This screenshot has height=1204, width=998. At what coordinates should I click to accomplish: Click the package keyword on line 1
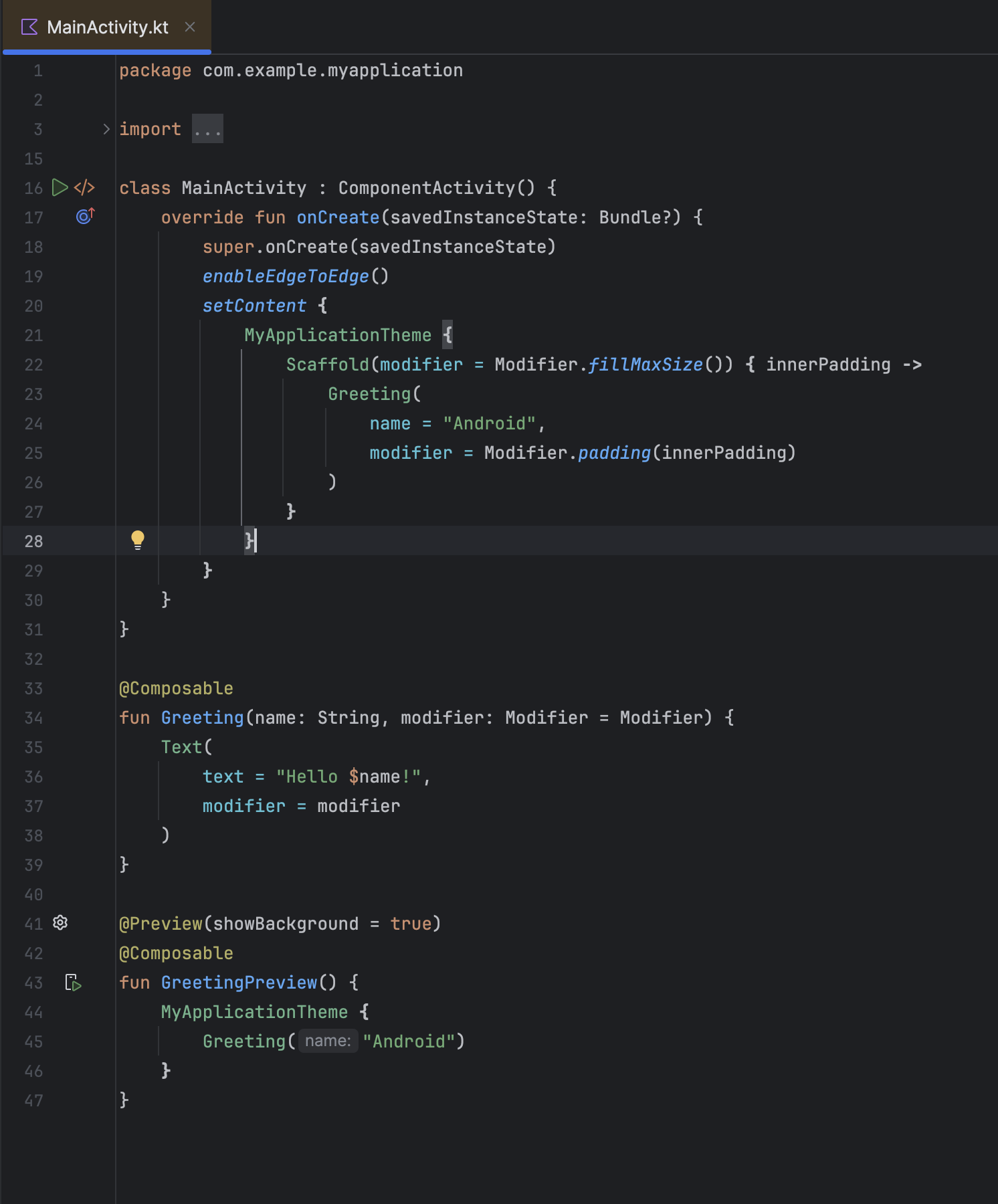click(x=155, y=70)
